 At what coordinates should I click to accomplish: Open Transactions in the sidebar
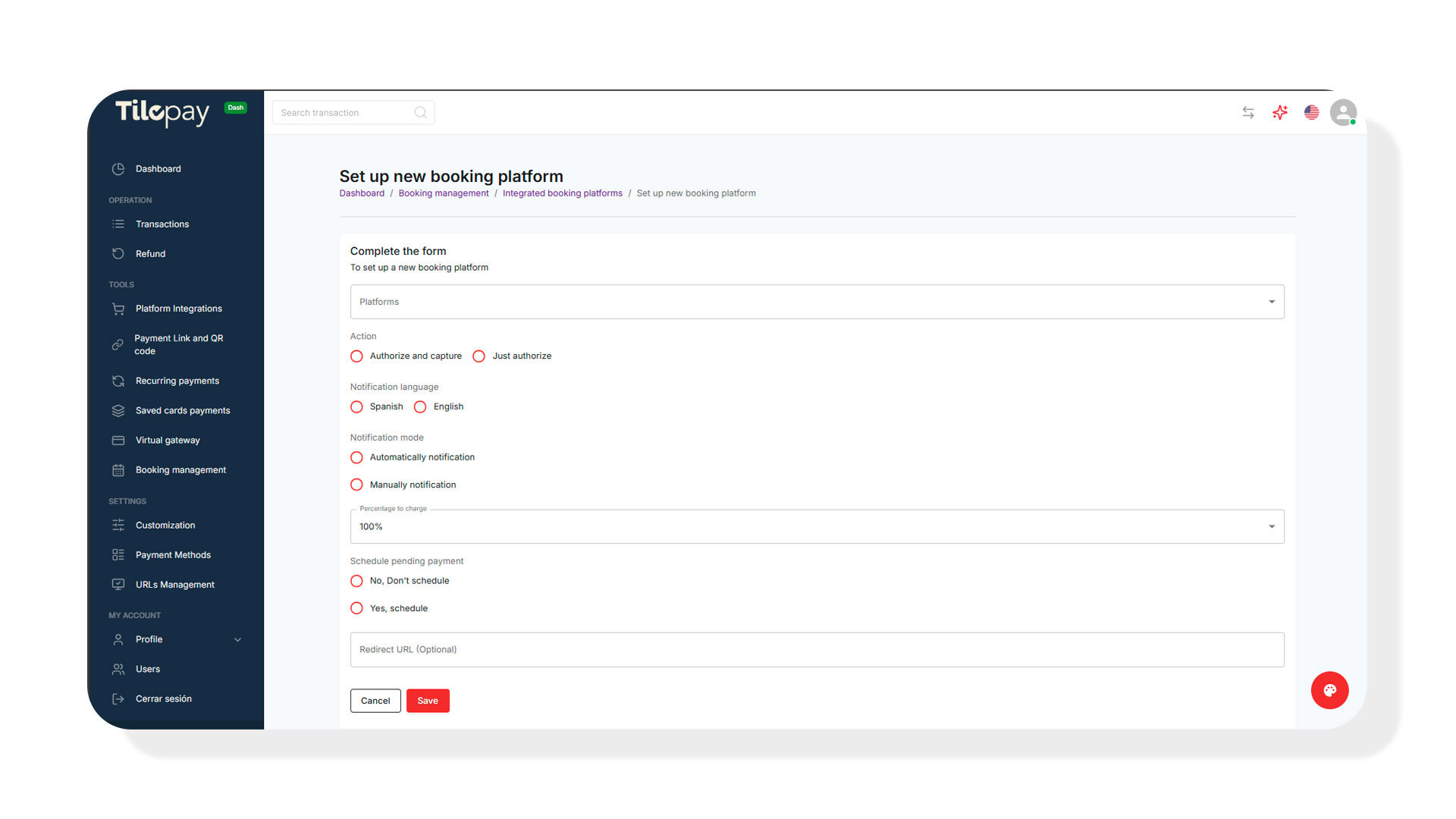click(x=162, y=224)
